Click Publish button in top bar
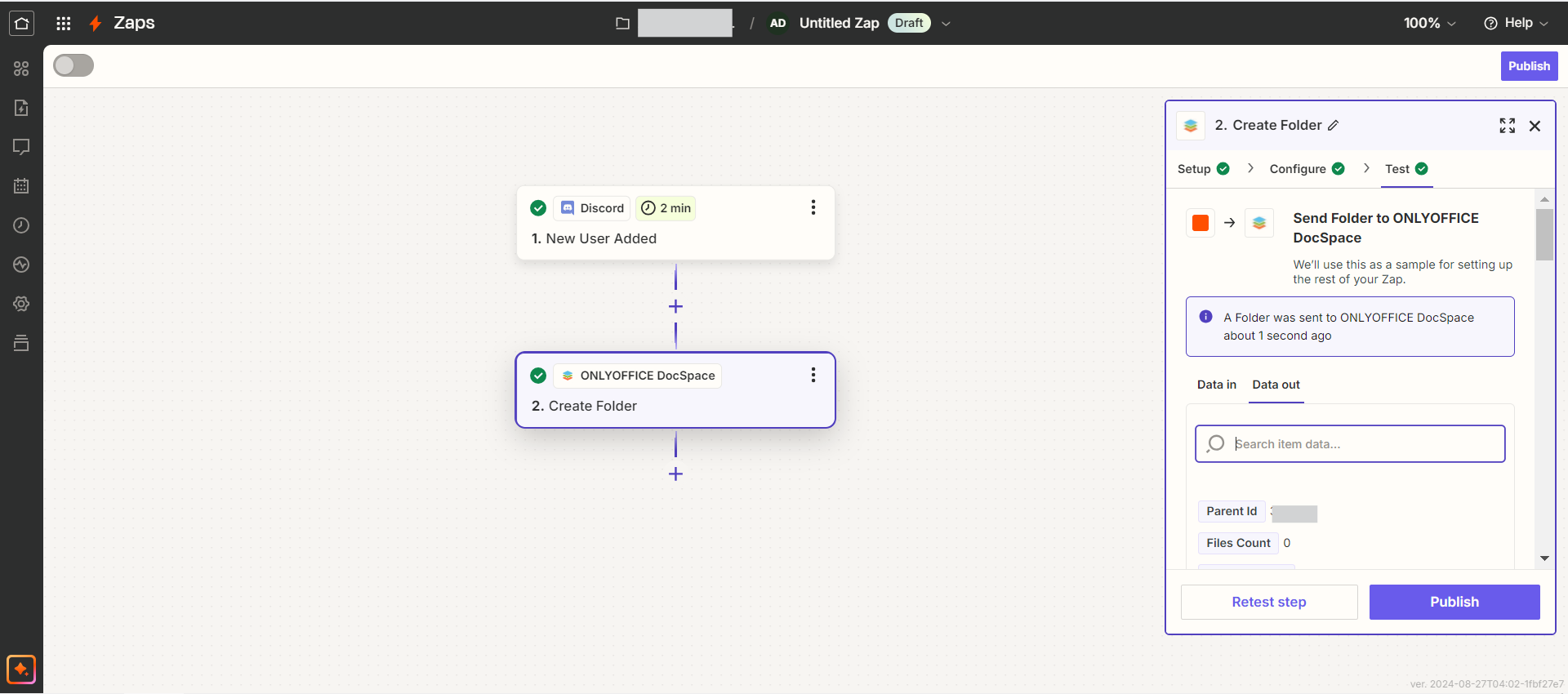The image size is (1568, 694). [1529, 66]
